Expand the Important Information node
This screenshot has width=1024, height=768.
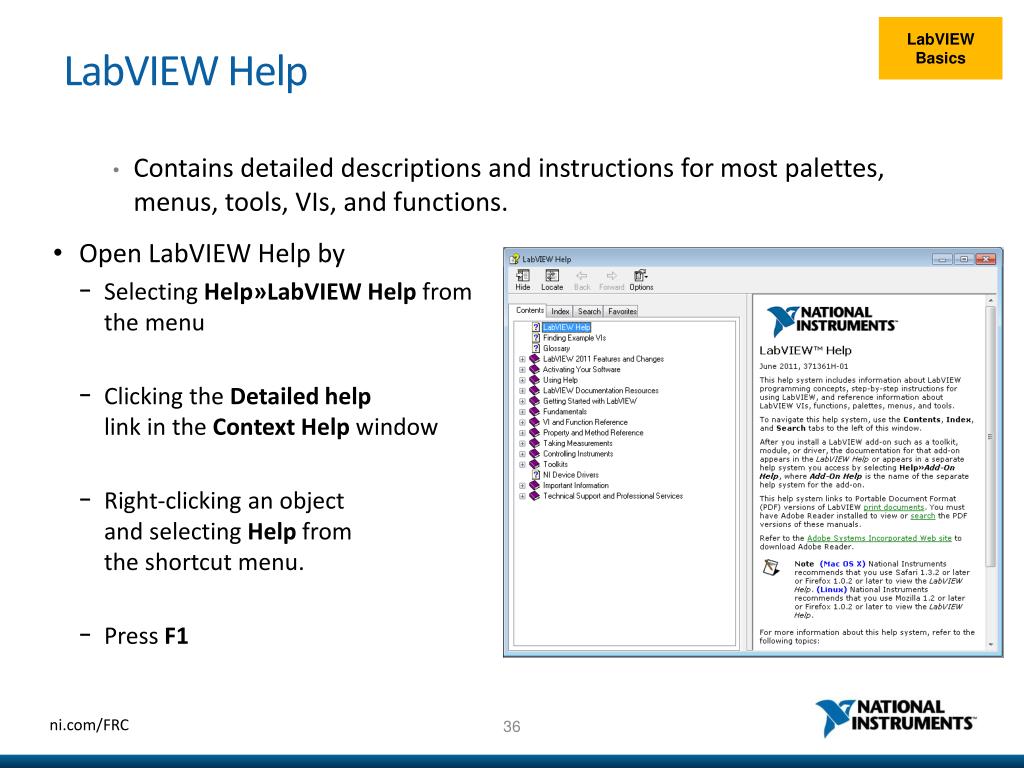[522, 486]
